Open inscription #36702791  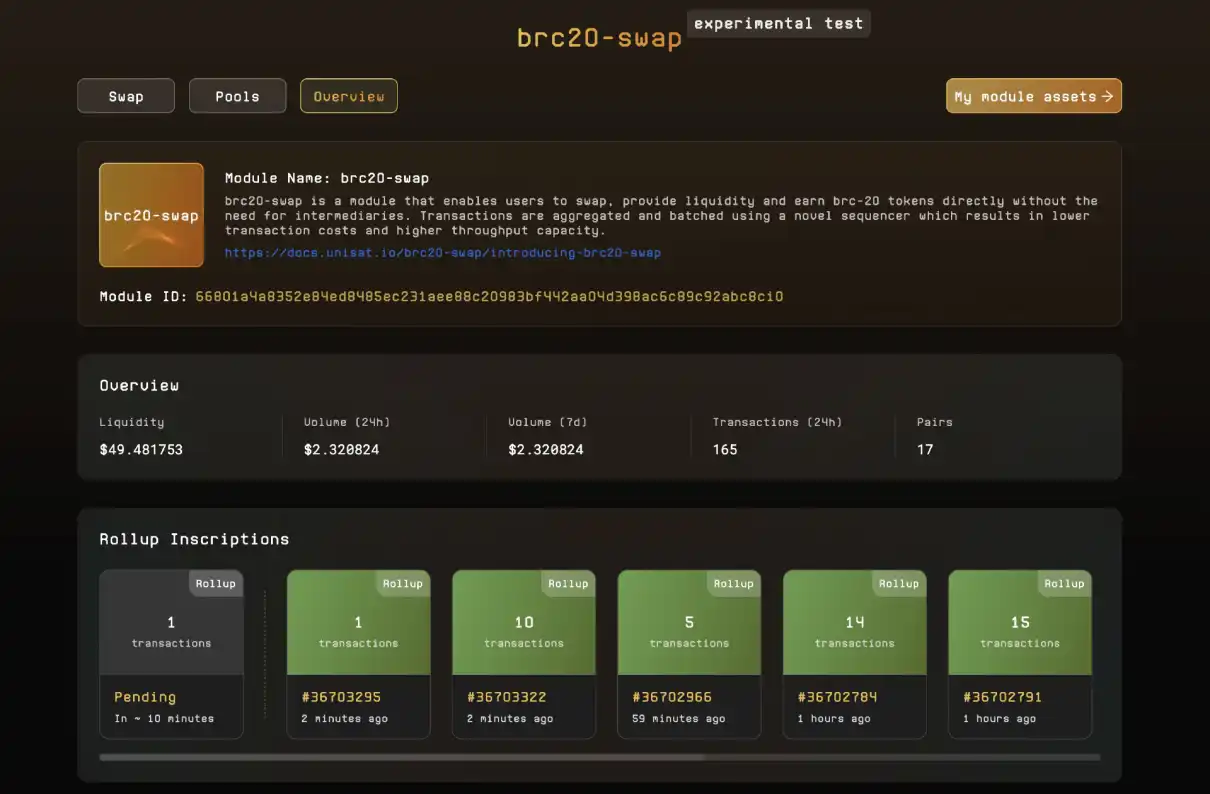tap(1002, 696)
